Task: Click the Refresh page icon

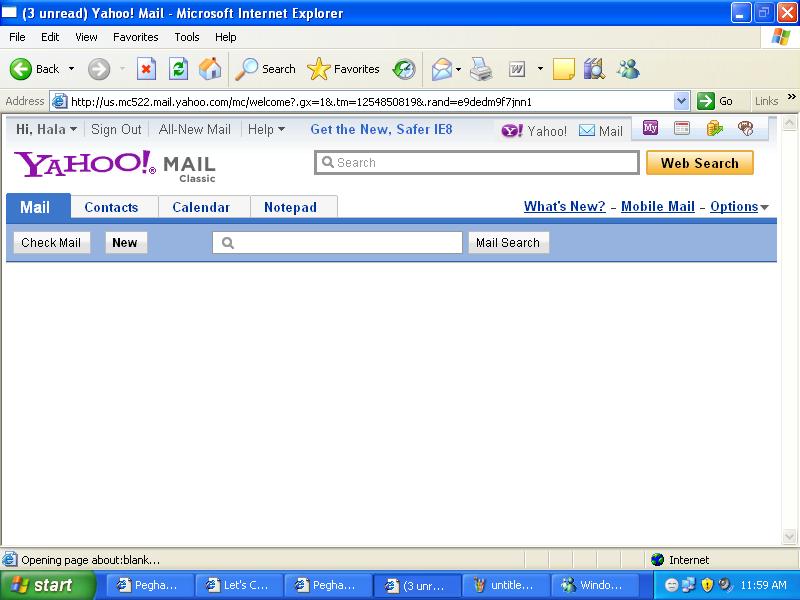Action: pos(178,69)
